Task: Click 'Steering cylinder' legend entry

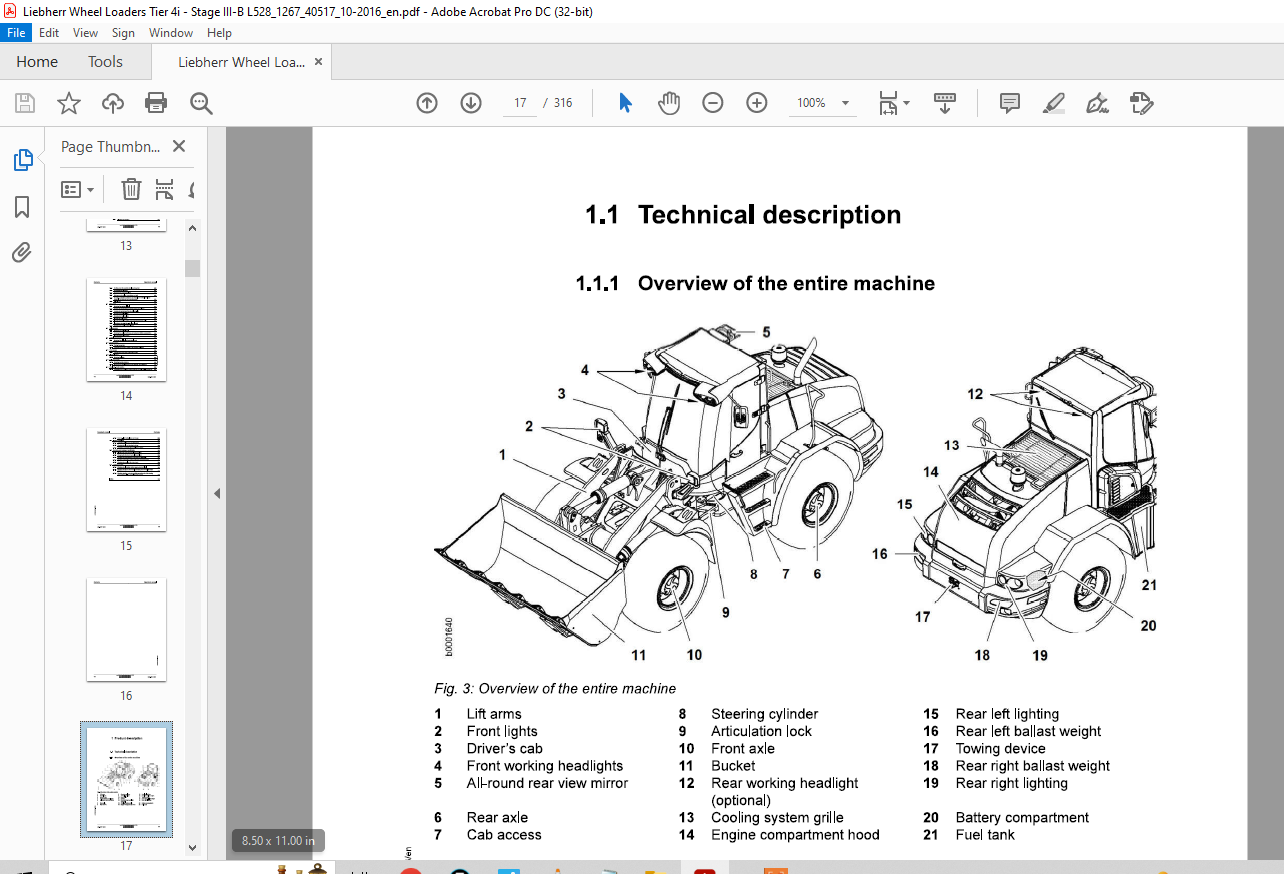Action: click(x=764, y=714)
